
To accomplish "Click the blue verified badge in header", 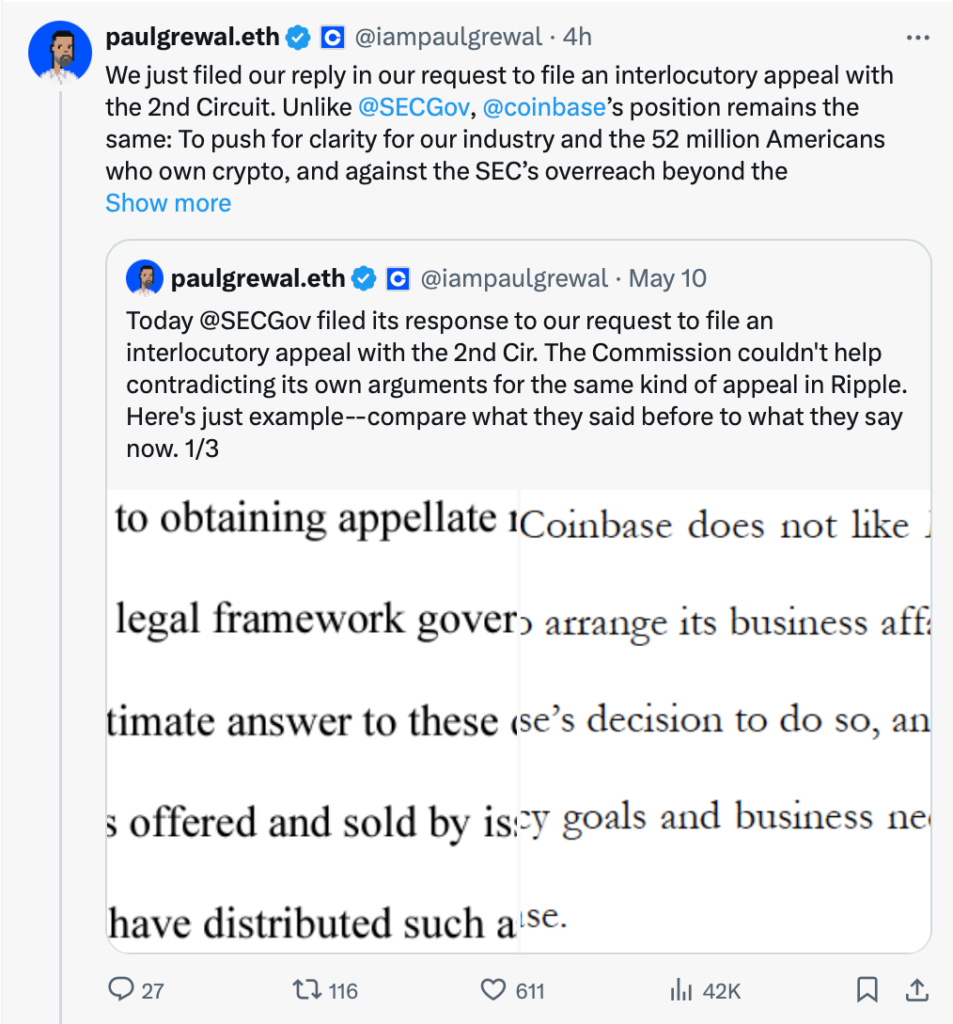I will [298, 38].
